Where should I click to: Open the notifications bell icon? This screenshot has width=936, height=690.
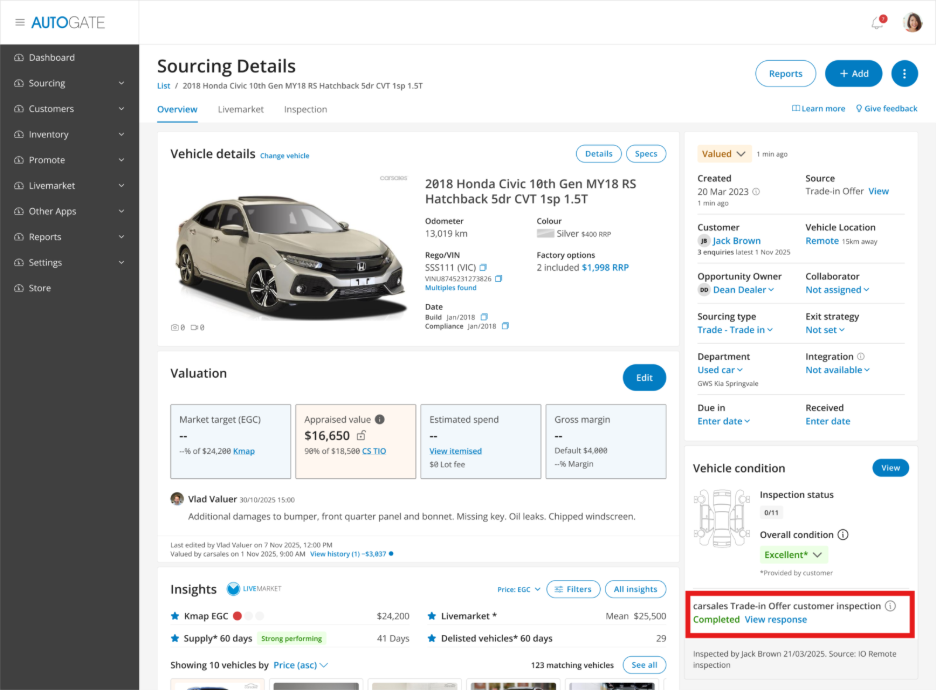click(x=878, y=22)
